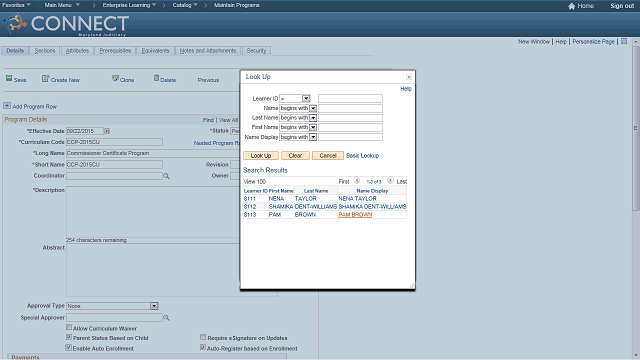Open Coordinator lookup magnifier icon
The width and height of the screenshot is (640, 360).
point(166,176)
